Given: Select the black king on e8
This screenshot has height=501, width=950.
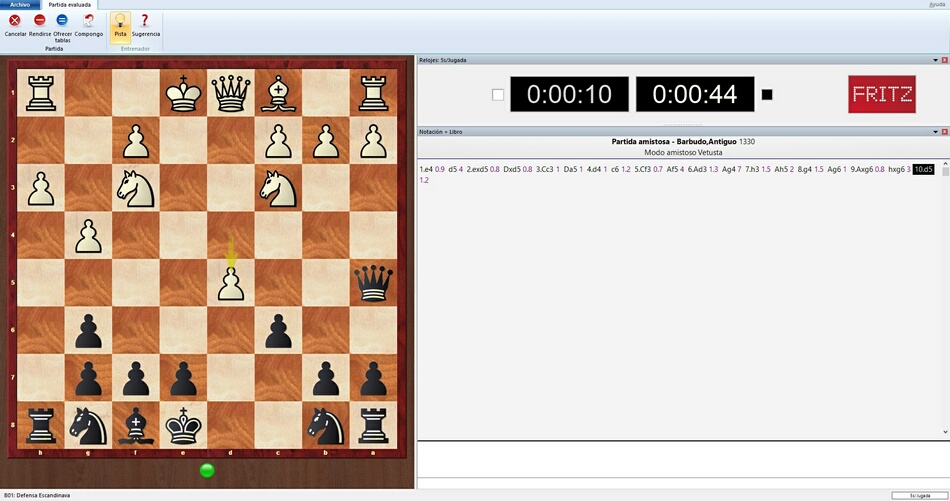Looking at the screenshot, I should [x=184, y=425].
